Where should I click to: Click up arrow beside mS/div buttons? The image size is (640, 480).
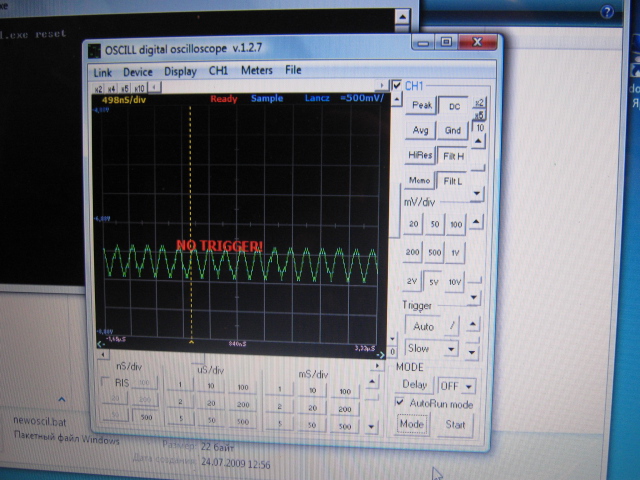click(x=372, y=382)
